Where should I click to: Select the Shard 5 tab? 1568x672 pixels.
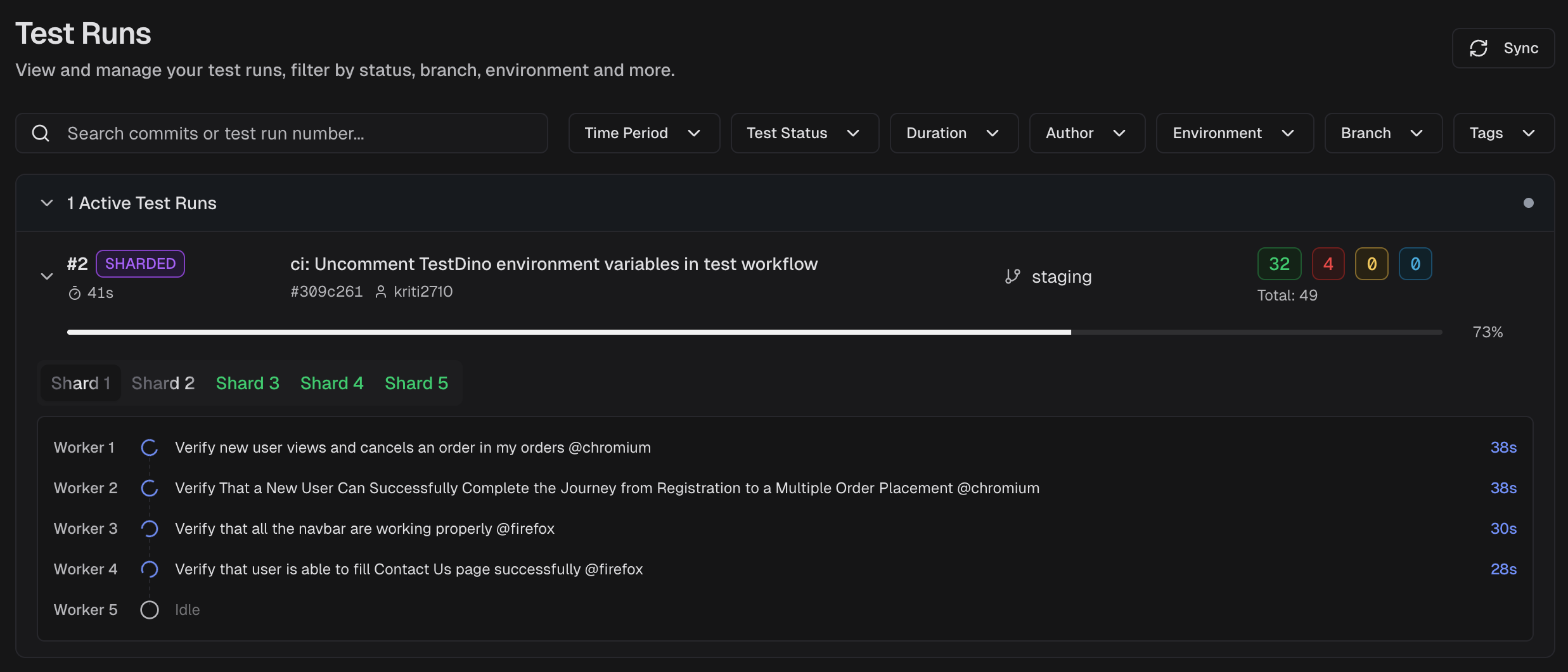(416, 383)
